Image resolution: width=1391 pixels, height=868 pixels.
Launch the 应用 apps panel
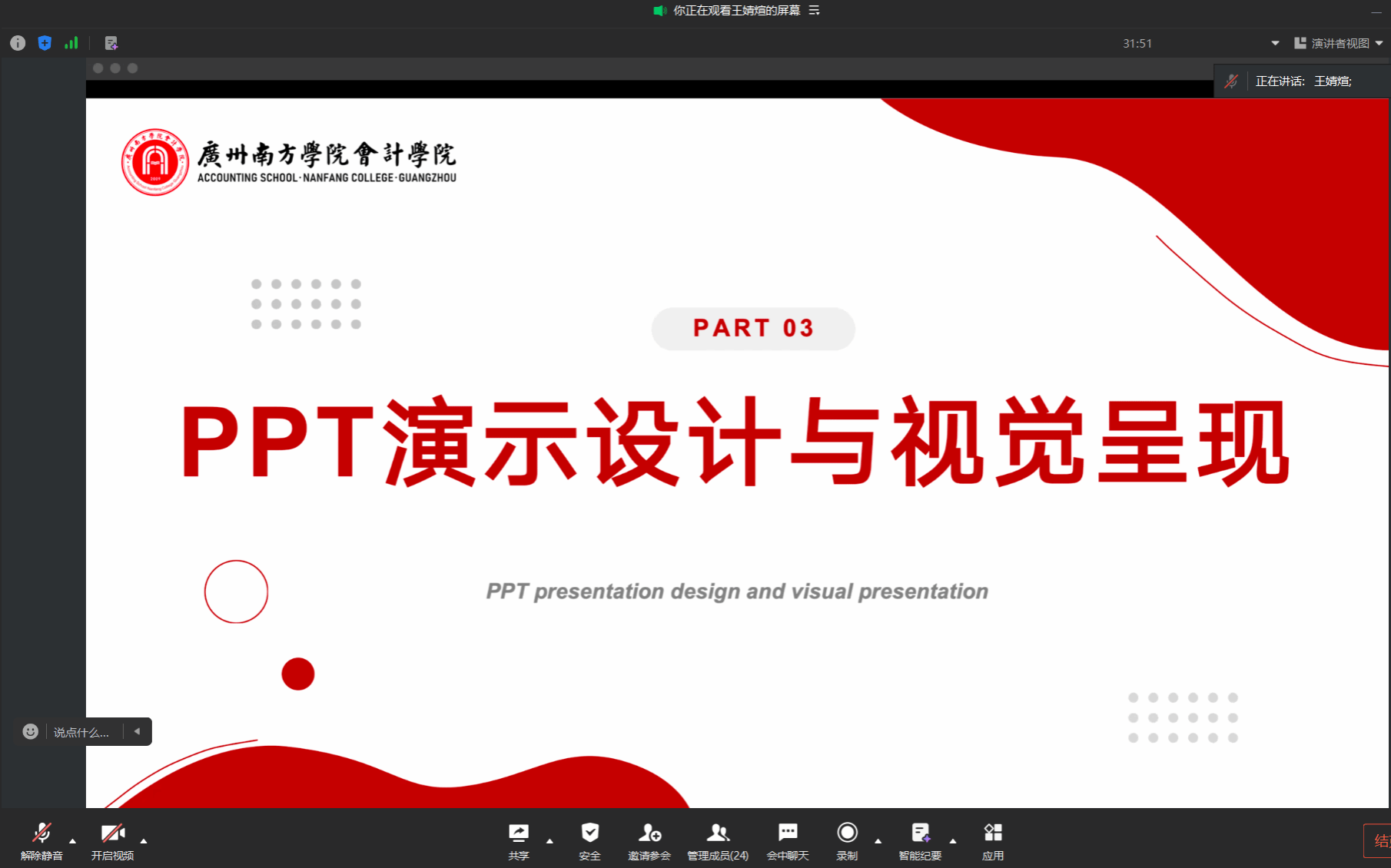pos(993,841)
